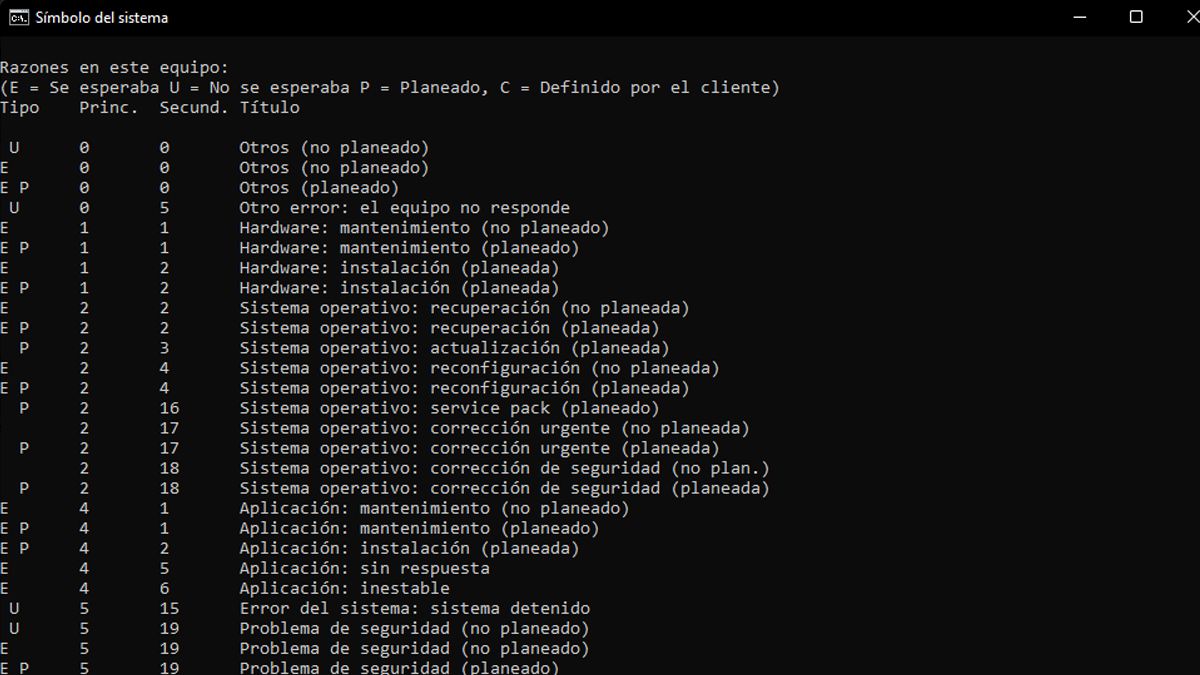Click the "Princ." column header
Viewport: 1200px width, 675px height.
pyautogui.click(x=109, y=108)
